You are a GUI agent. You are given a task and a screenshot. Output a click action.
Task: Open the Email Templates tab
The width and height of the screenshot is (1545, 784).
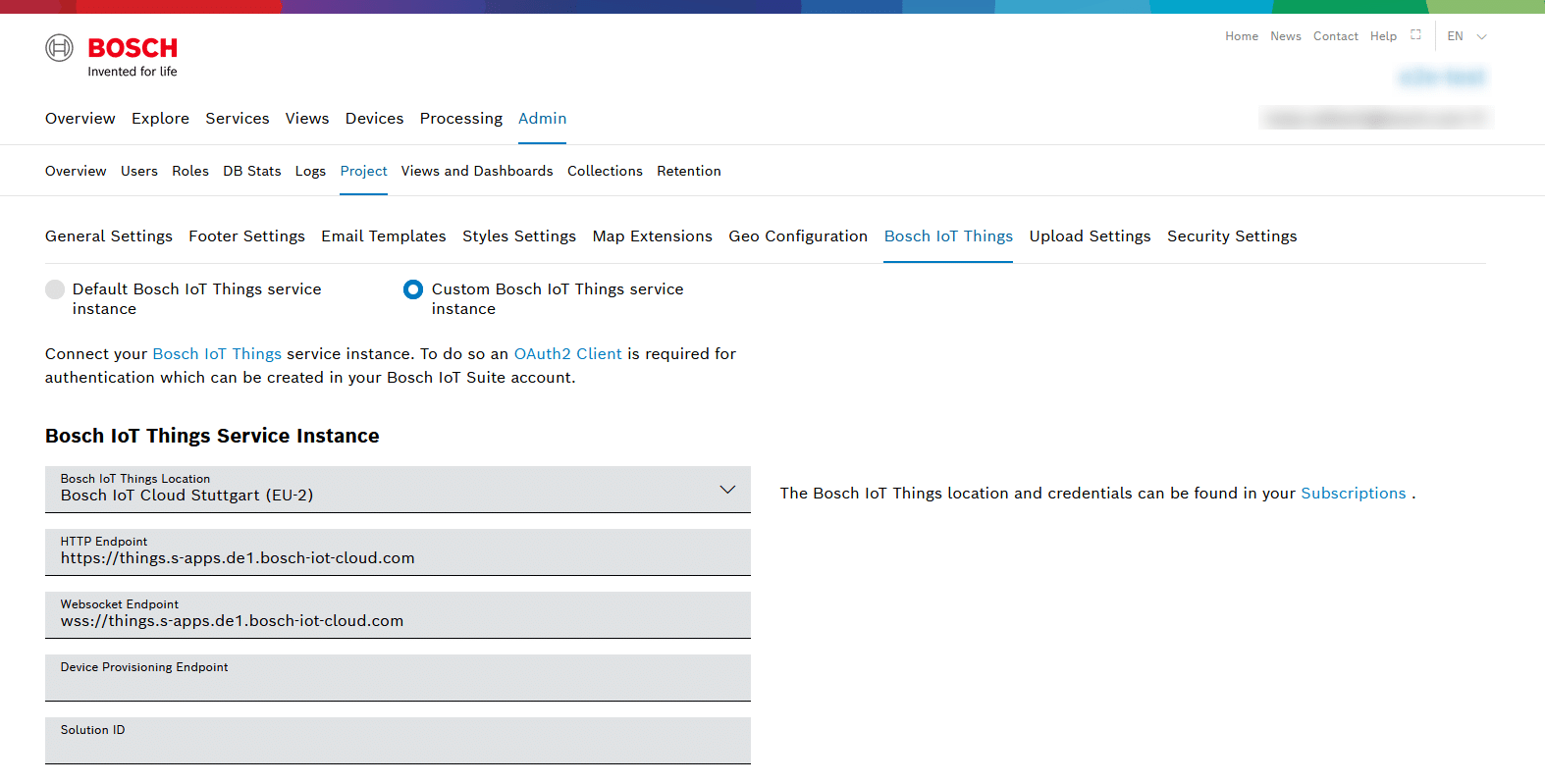point(383,236)
